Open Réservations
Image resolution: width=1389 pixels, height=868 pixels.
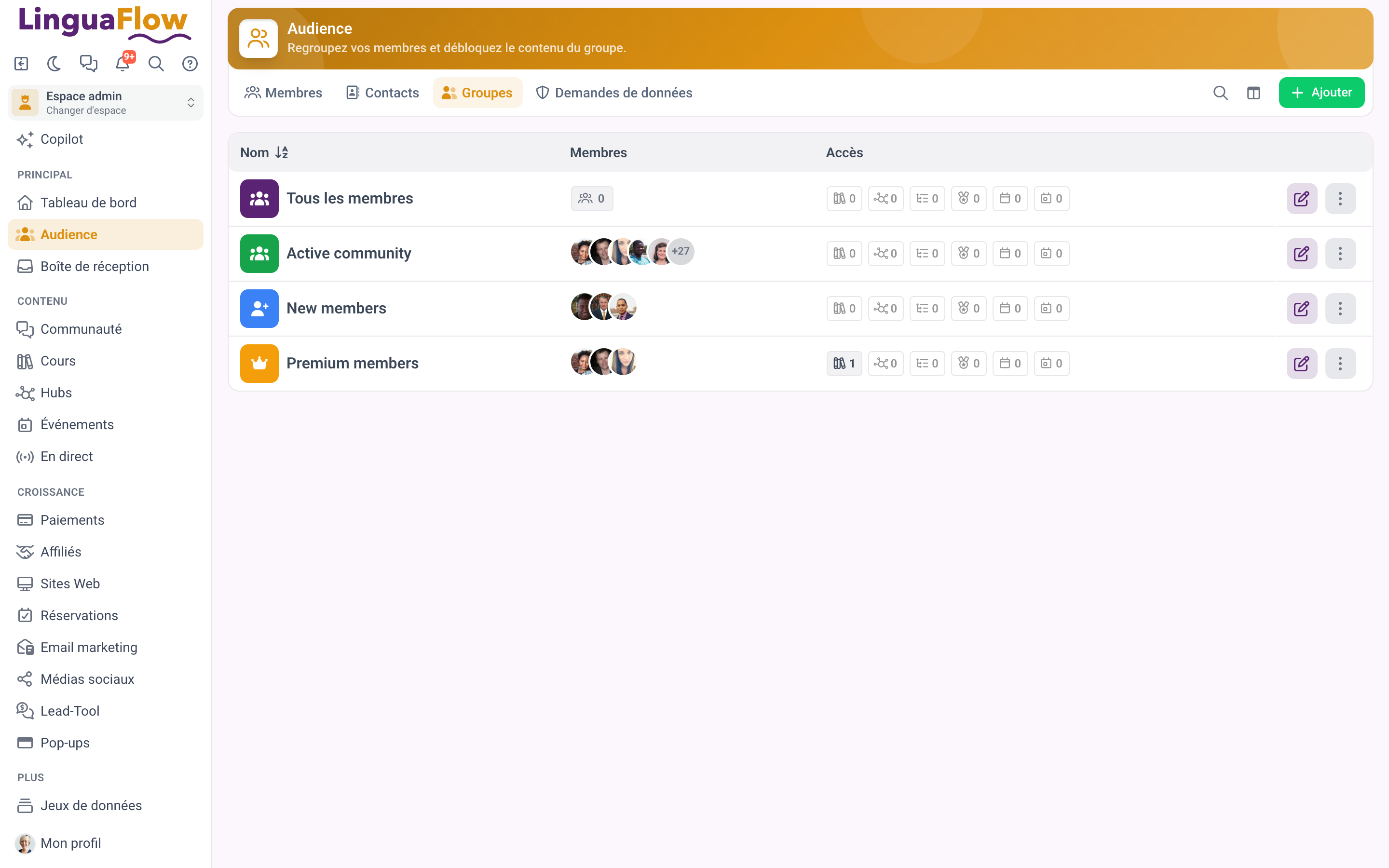(106, 615)
